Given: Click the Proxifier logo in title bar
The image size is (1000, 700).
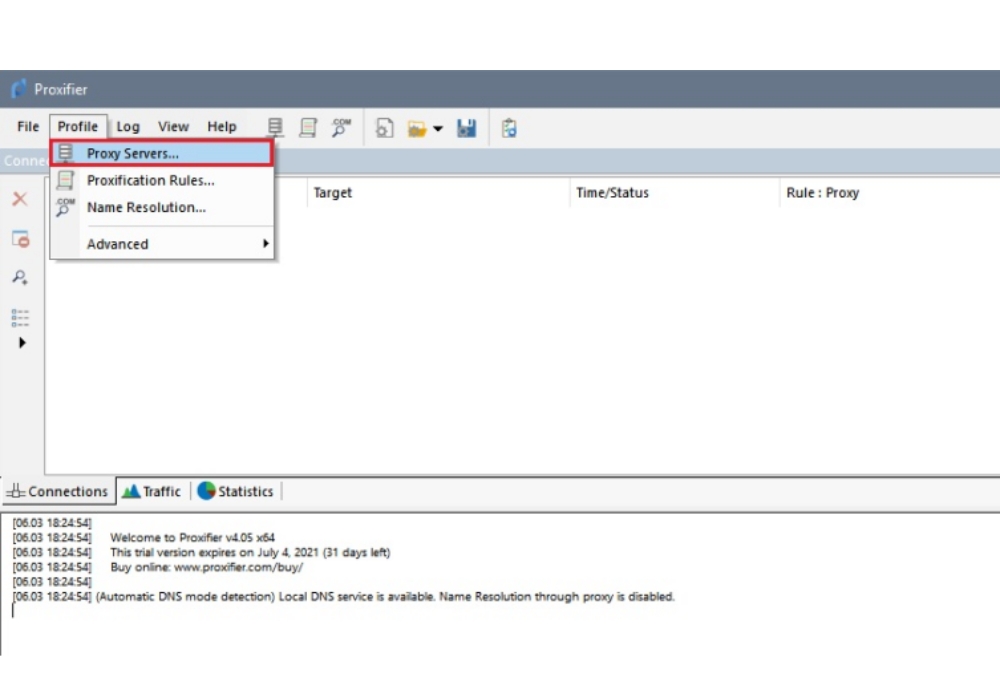Looking at the screenshot, I should click(19, 89).
